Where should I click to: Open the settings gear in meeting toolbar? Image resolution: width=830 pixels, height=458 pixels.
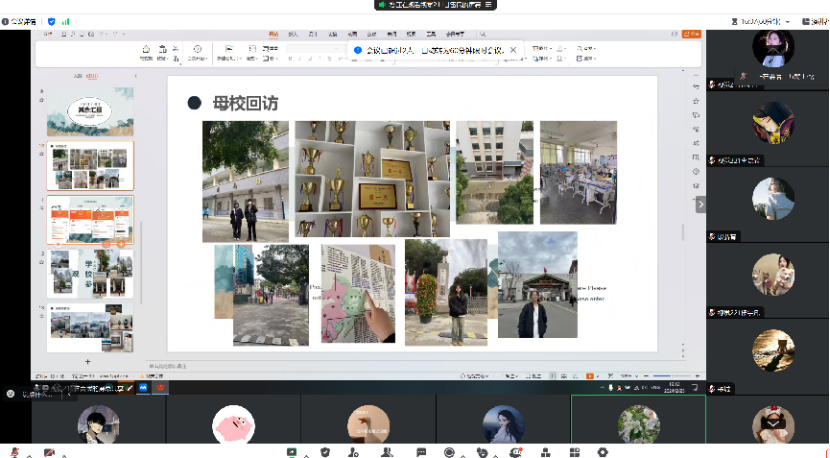pos(602,452)
